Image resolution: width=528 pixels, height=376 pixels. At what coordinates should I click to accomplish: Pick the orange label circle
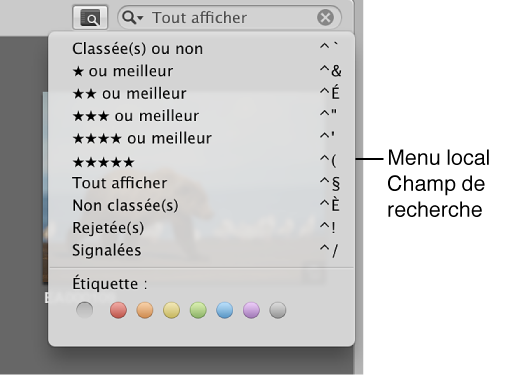click(145, 310)
